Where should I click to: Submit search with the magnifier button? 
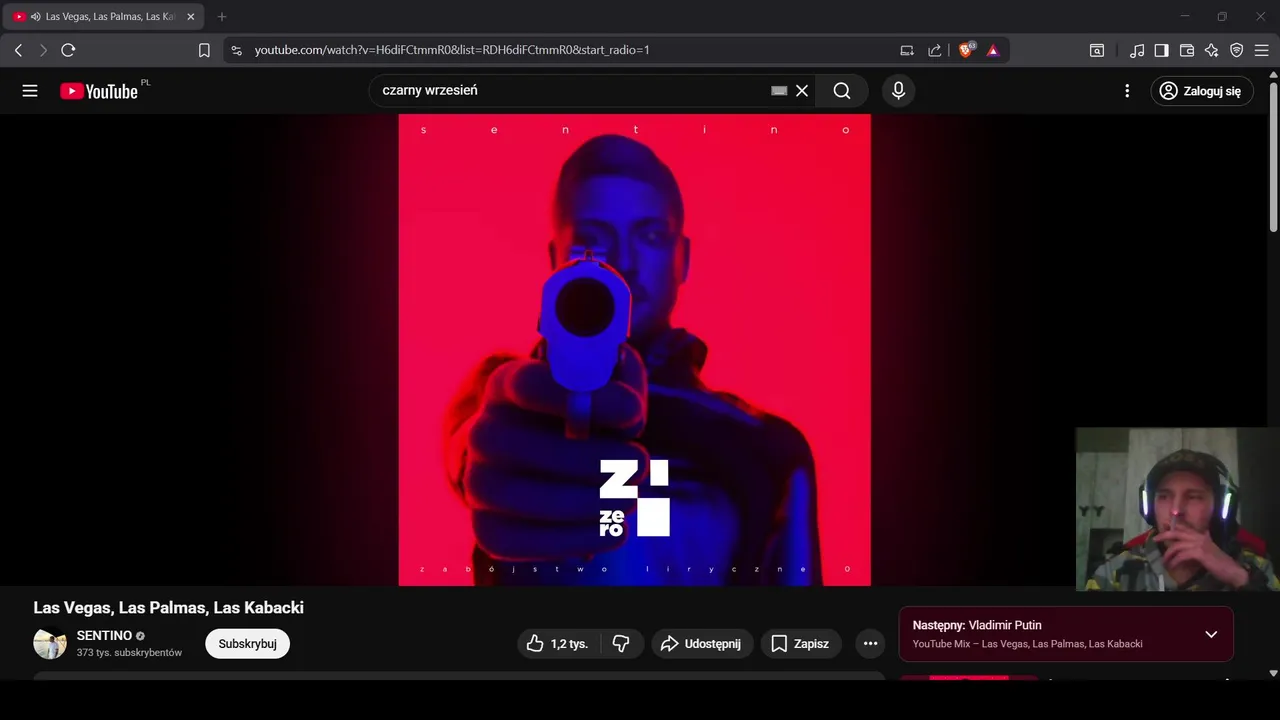click(x=842, y=91)
